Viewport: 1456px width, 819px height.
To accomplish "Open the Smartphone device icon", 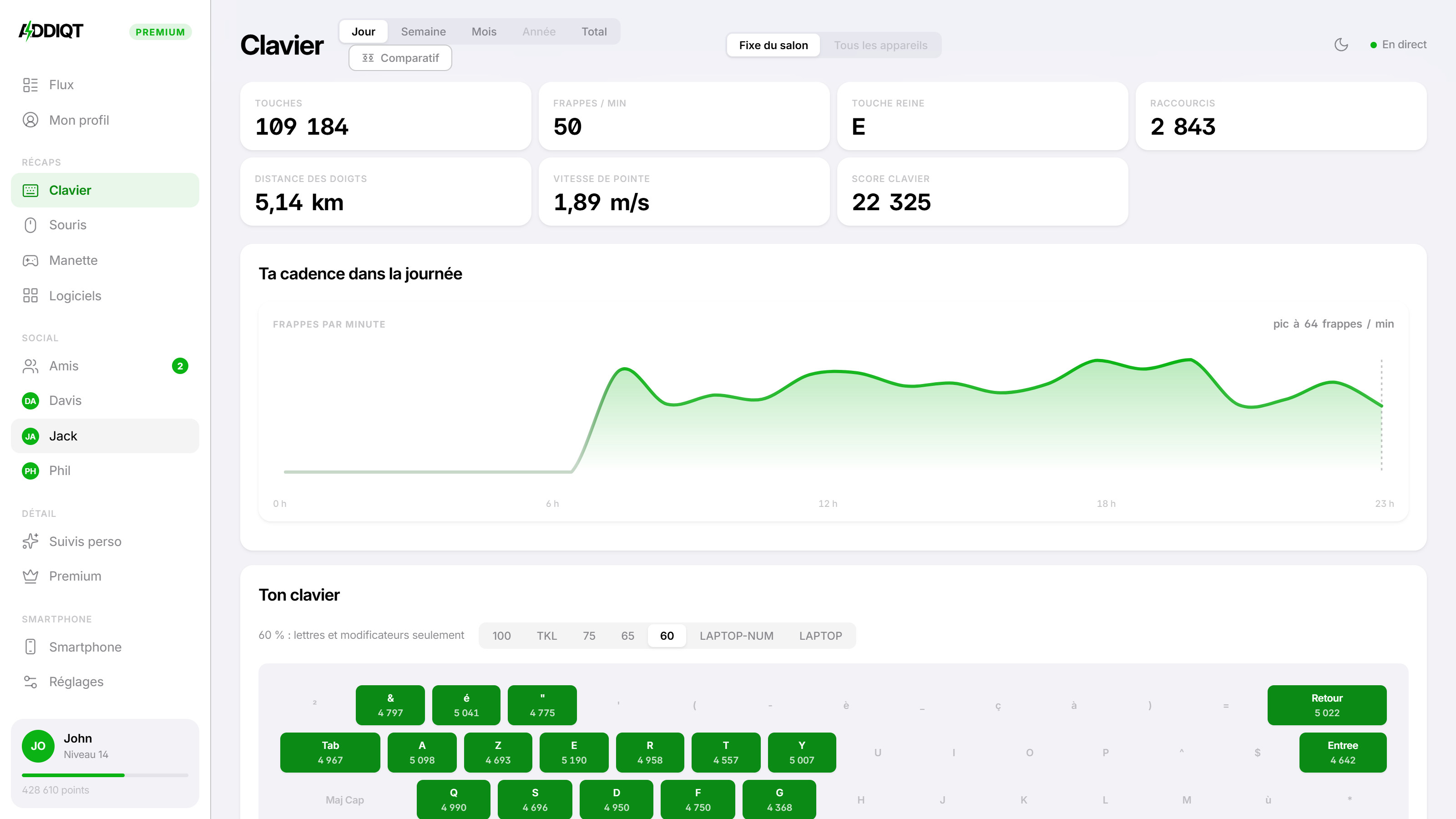I will coord(30,647).
